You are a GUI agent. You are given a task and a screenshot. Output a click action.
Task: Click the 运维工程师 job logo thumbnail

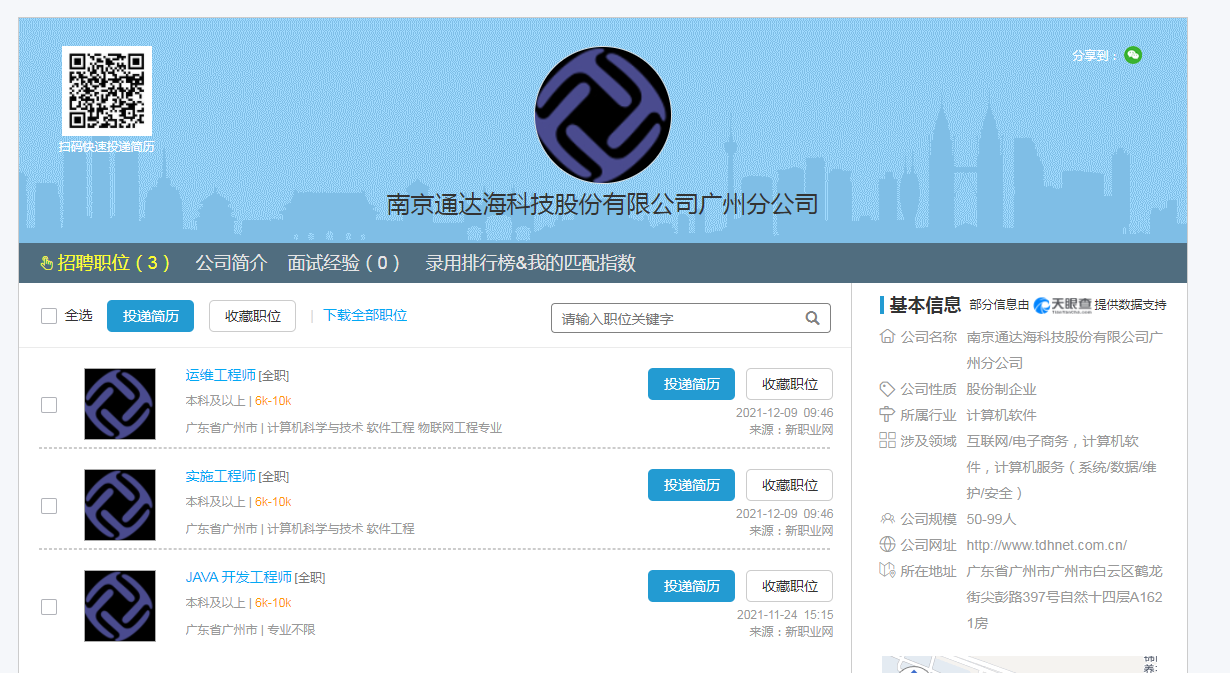tap(120, 404)
